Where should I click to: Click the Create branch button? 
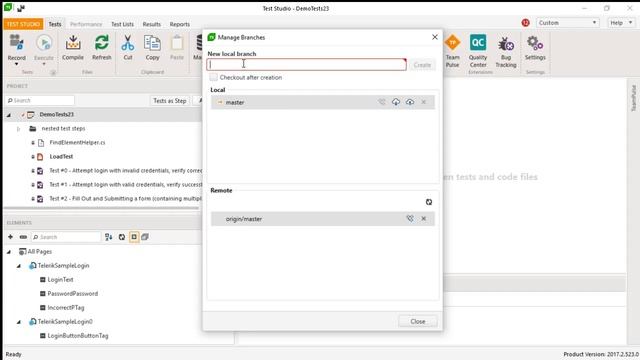coord(422,64)
